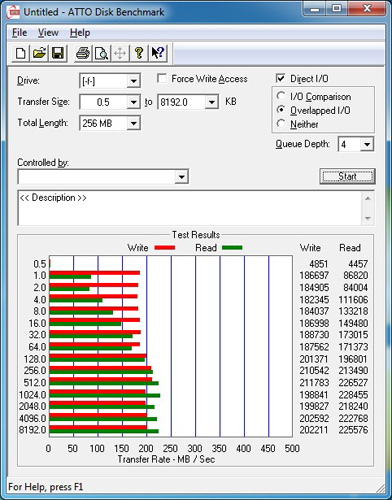Start the benchmark with Start button
The width and height of the screenshot is (392, 500).
point(347,176)
